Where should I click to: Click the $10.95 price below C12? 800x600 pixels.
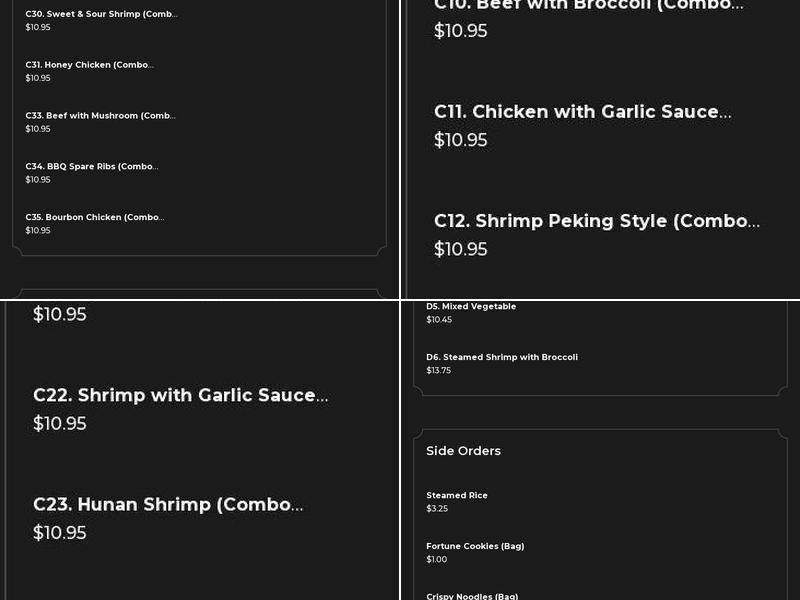pos(460,249)
